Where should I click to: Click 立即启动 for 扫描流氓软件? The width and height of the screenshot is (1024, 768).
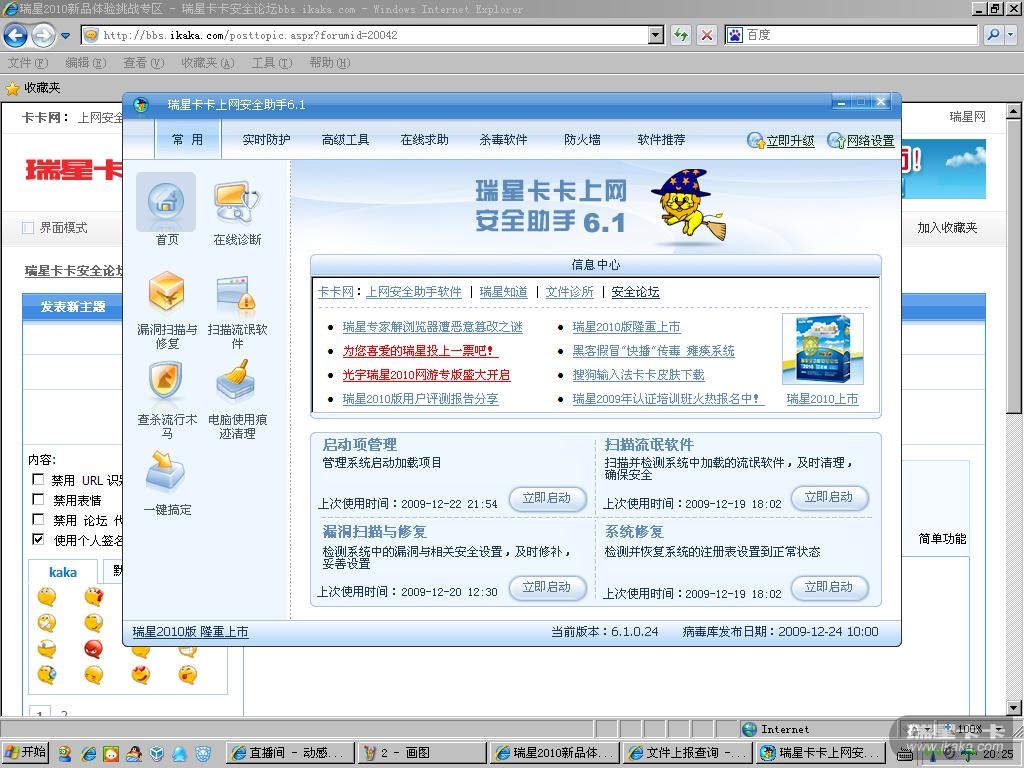[829, 498]
